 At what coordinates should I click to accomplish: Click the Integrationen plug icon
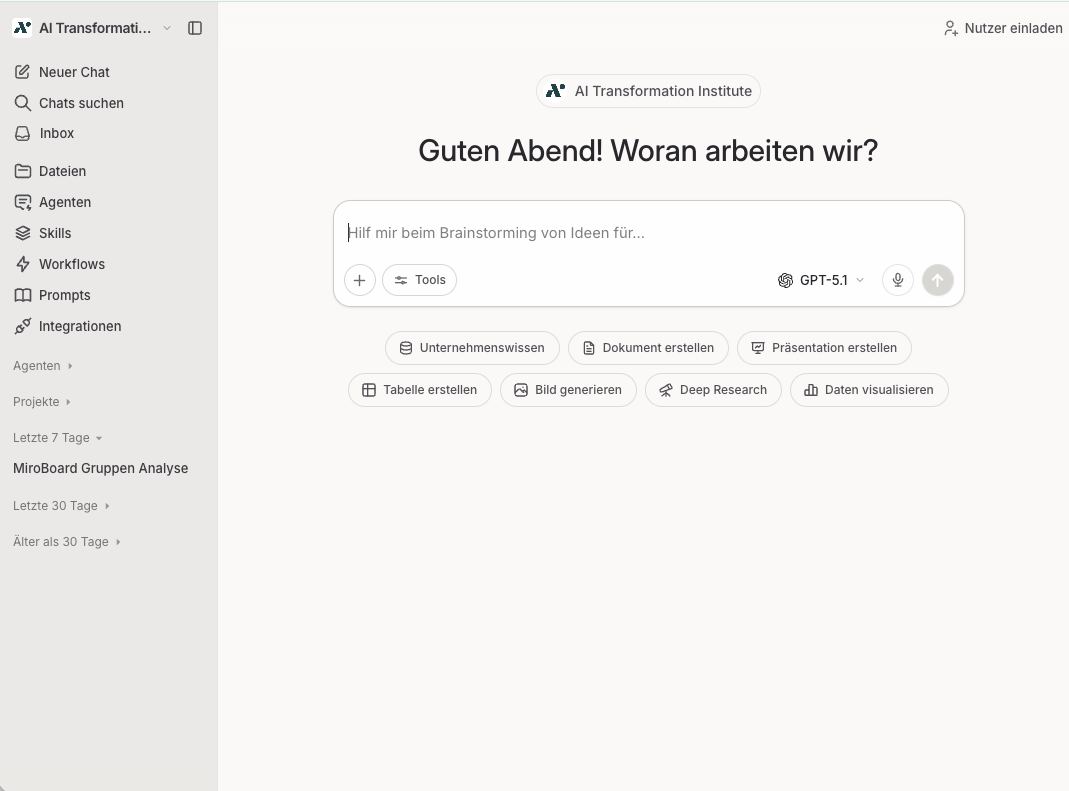tap(22, 326)
